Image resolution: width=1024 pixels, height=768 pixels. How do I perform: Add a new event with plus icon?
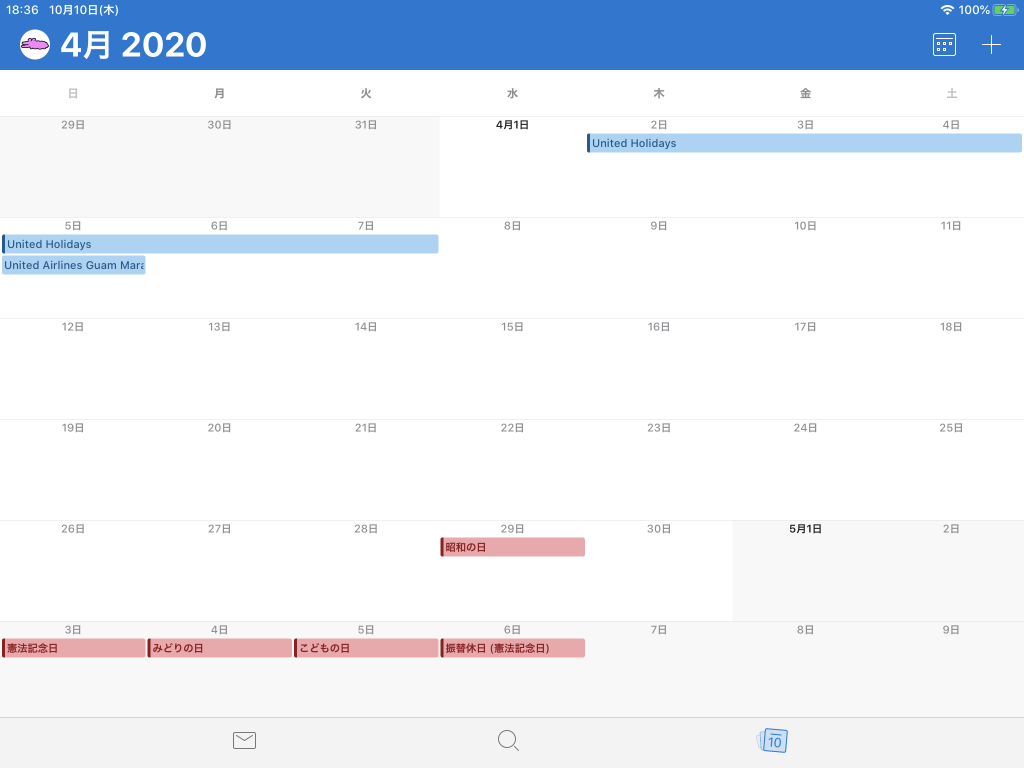[x=991, y=45]
